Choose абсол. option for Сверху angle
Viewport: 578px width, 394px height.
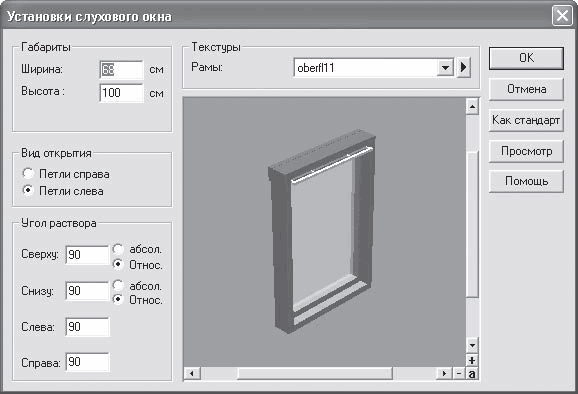point(118,249)
